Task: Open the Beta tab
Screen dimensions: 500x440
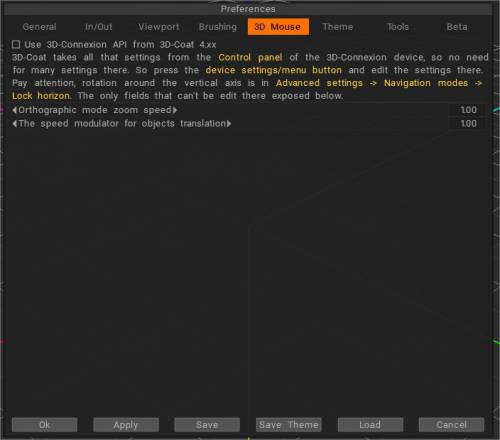Action: pyautogui.click(x=457, y=27)
